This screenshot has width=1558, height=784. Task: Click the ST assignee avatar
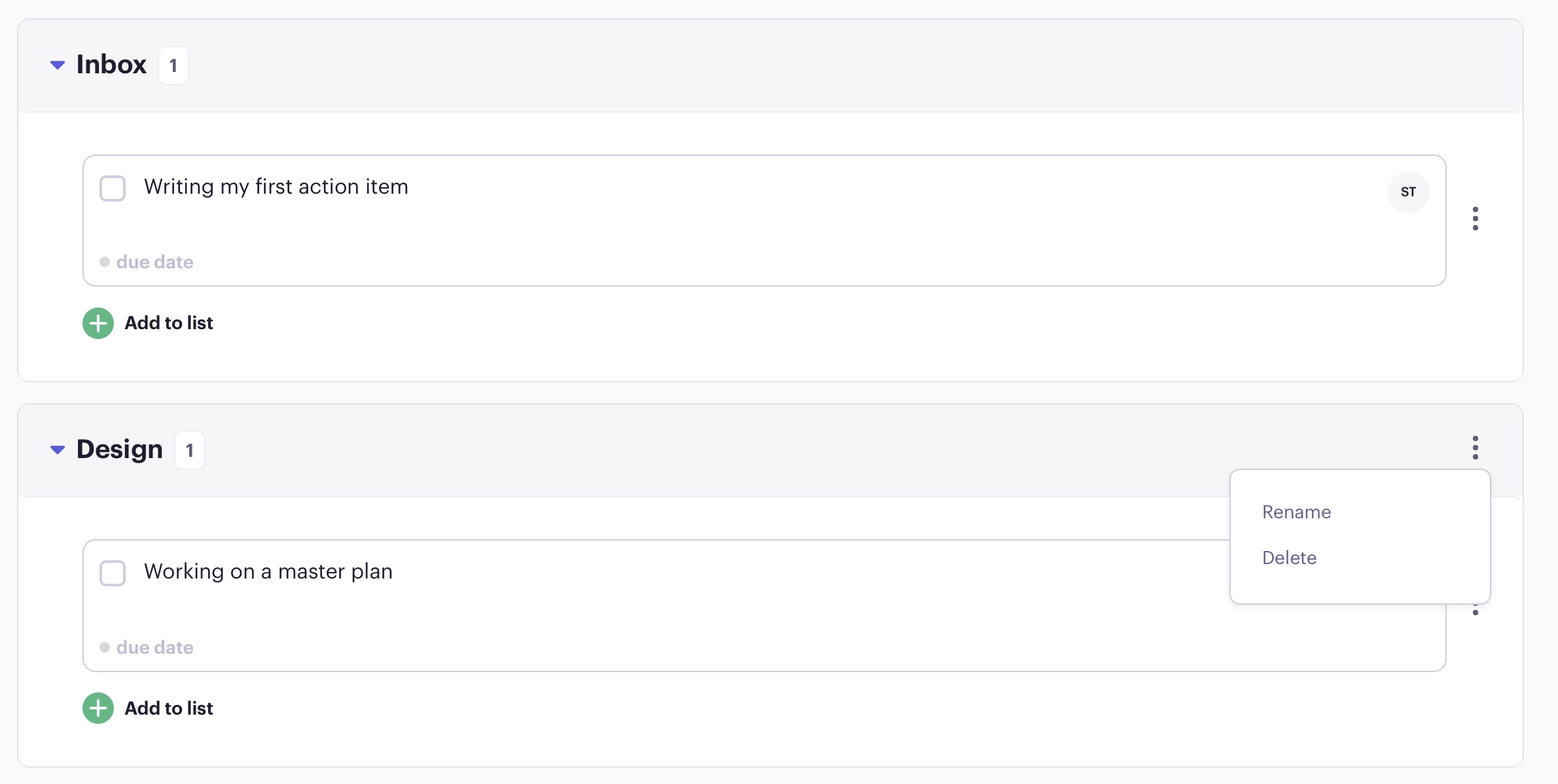click(1408, 192)
